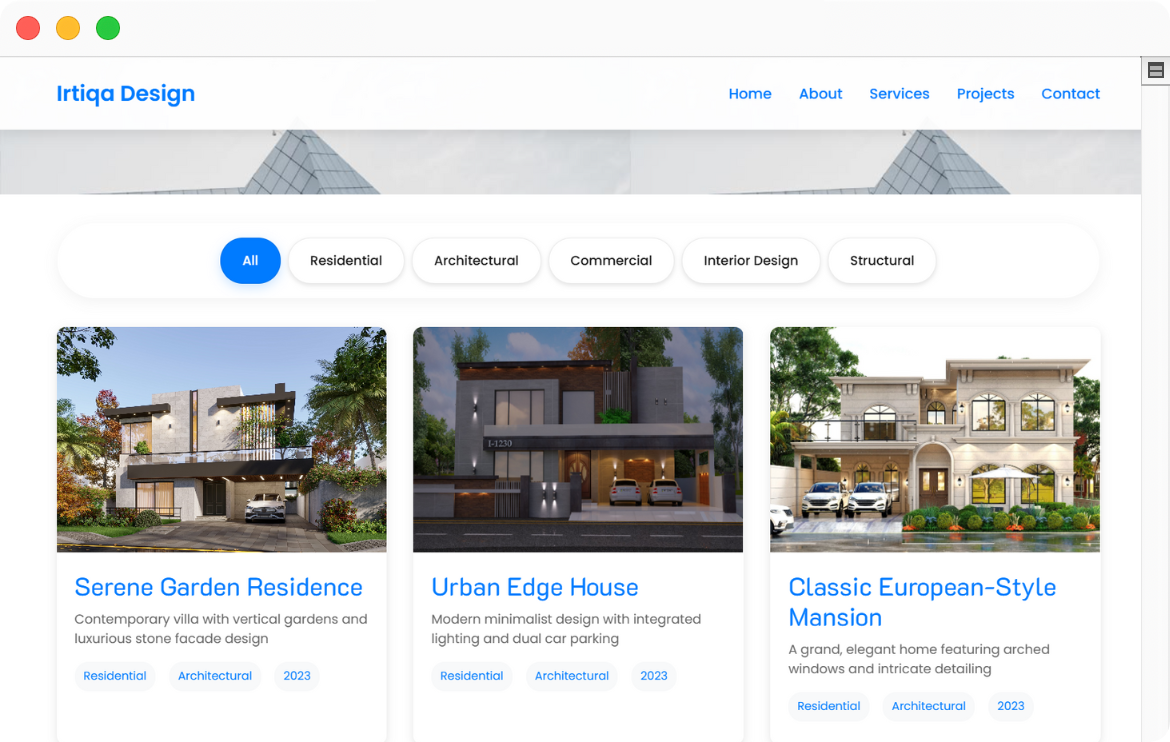
Task: Select 2023 tag on Classic European-Style Mansion
Action: point(1011,706)
